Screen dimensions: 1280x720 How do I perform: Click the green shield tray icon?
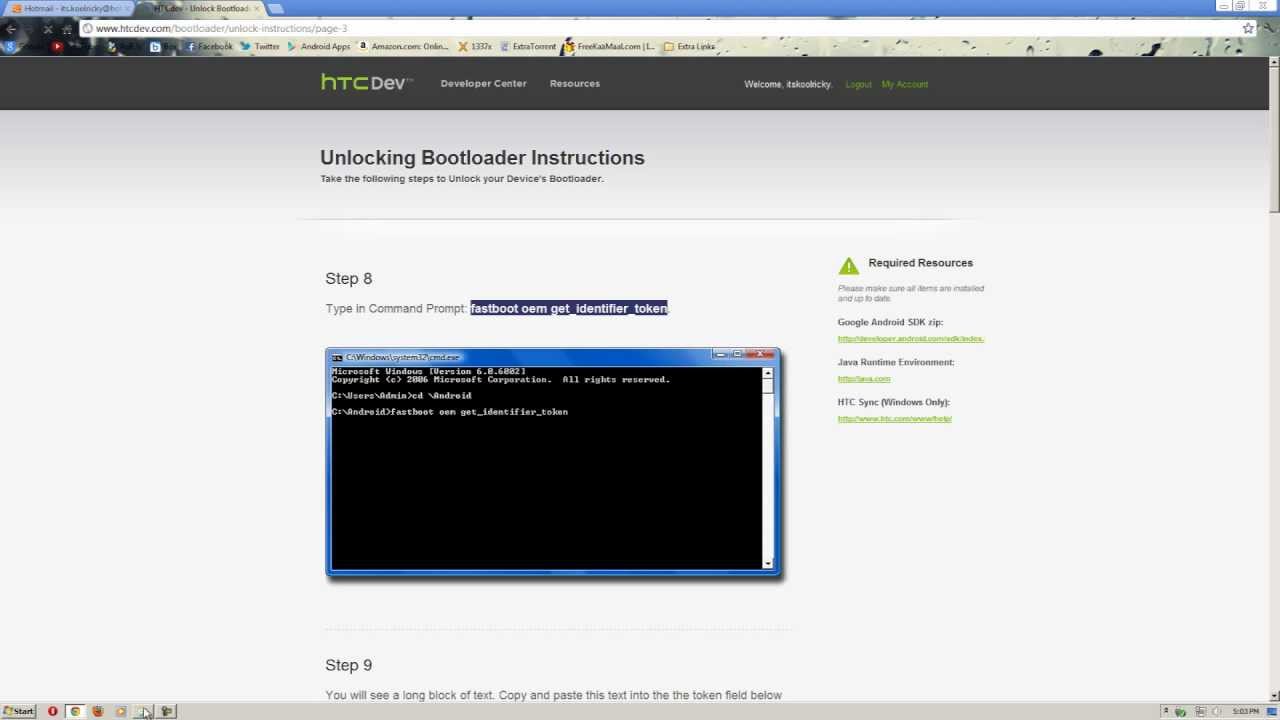[x=1181, y=711]
